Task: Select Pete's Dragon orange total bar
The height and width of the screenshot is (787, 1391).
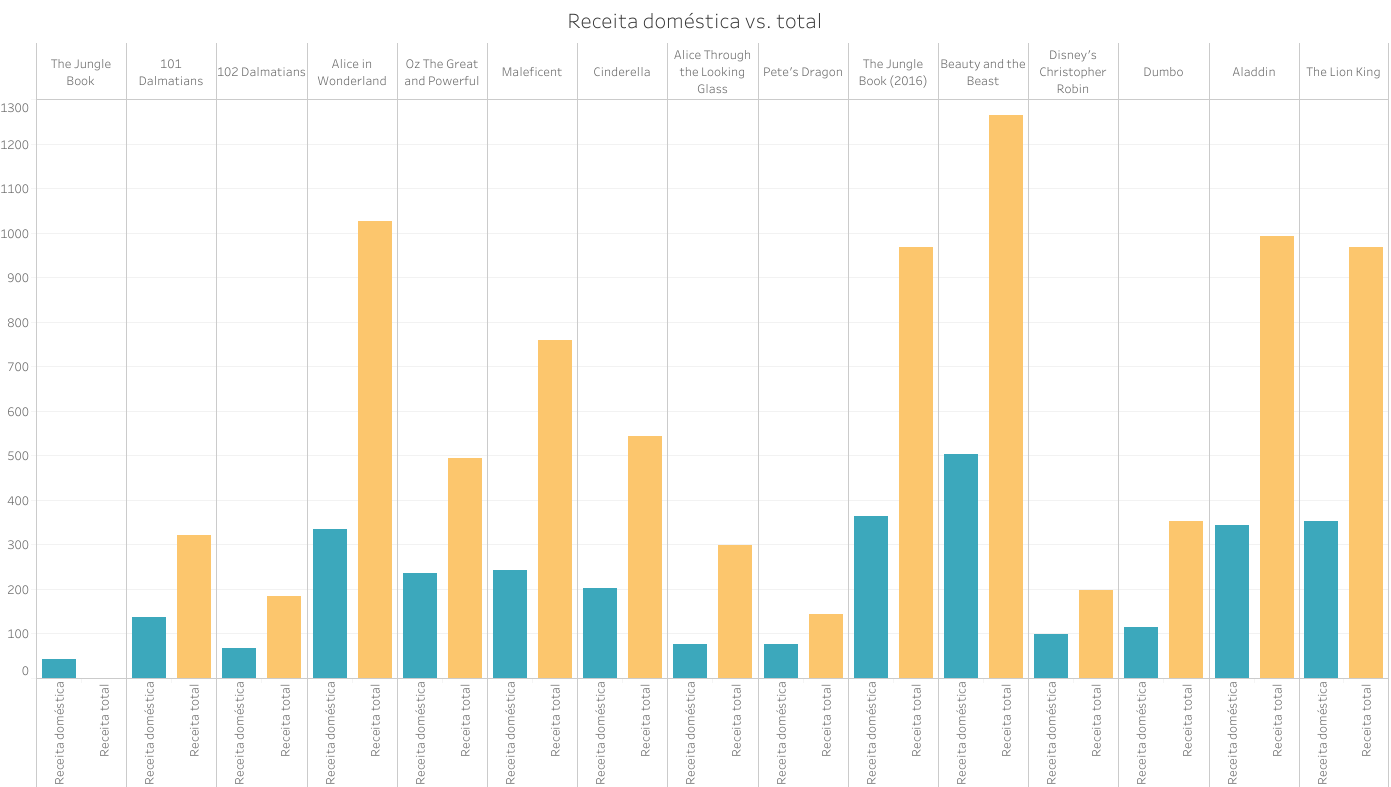Action: 826,646
